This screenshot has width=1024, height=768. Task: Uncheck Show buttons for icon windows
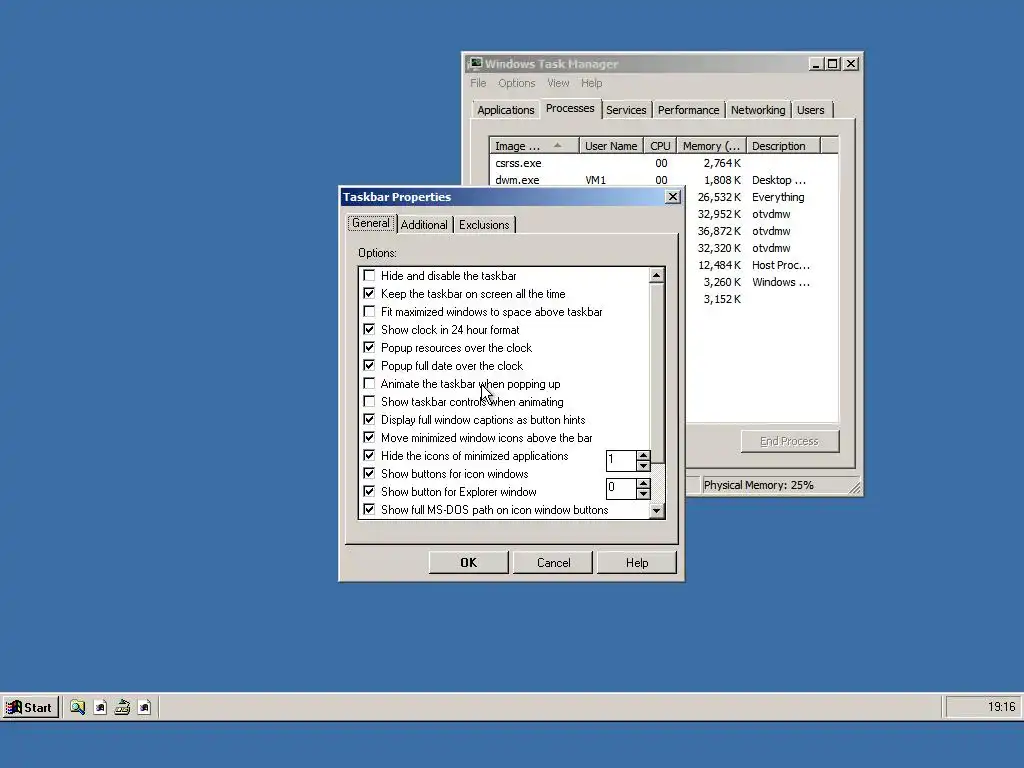tap(370, 473)
